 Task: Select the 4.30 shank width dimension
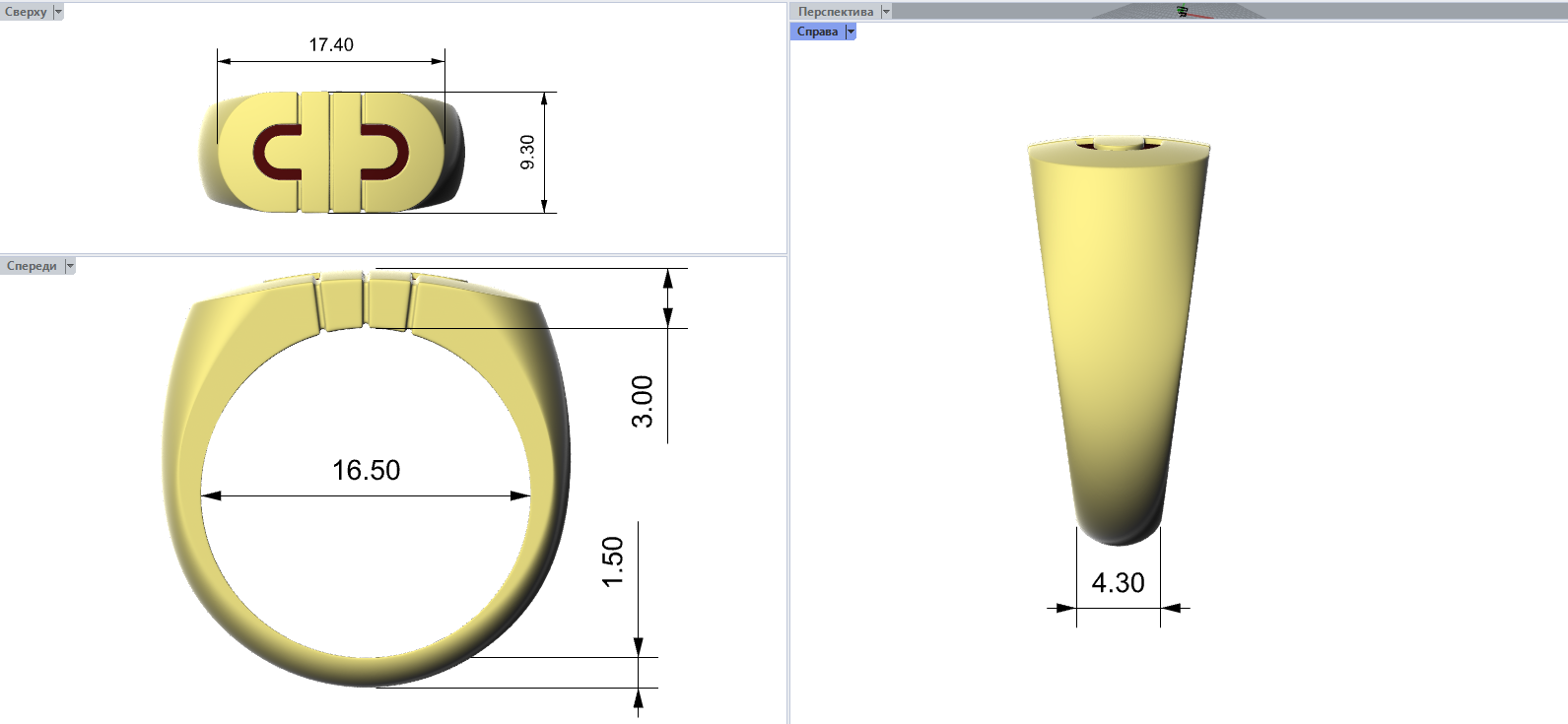pyautogui.click(x=1118, y=583)
